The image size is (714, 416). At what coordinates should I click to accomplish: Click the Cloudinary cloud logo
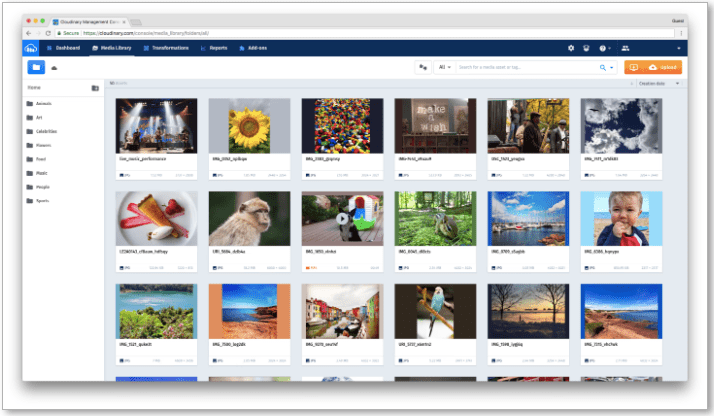tap(31, 48)
